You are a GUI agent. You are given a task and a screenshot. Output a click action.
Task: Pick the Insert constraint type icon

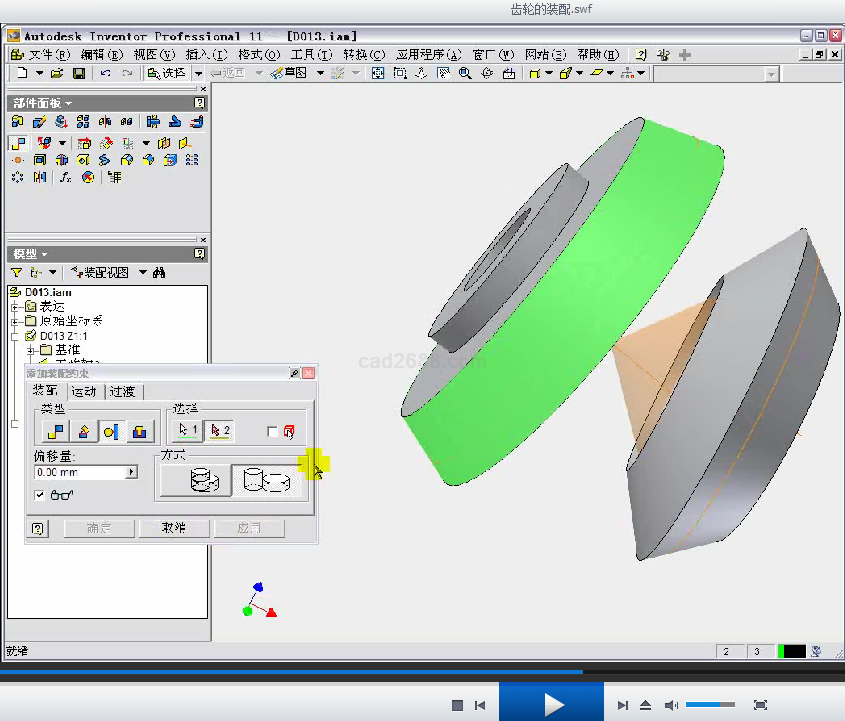pyautogui.click(x=140, y=431)
